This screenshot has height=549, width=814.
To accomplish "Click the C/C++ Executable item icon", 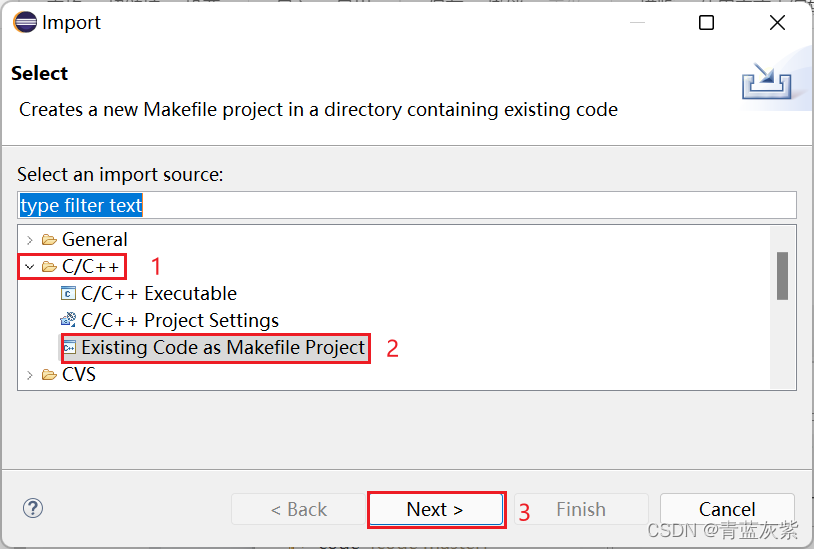I will (x=68, y=294).
